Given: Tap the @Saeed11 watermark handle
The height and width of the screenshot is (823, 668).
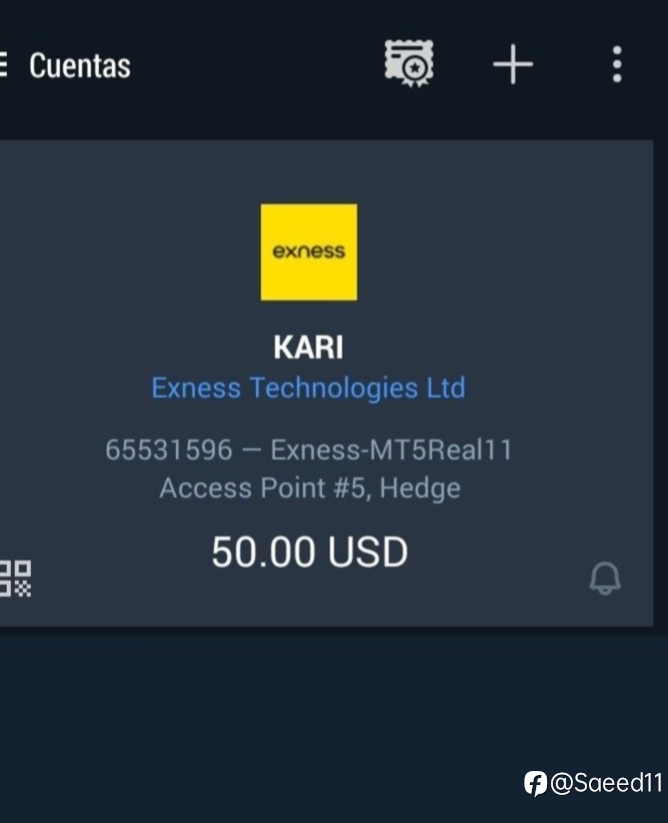Looking at the screenshot, I should 606,783.
